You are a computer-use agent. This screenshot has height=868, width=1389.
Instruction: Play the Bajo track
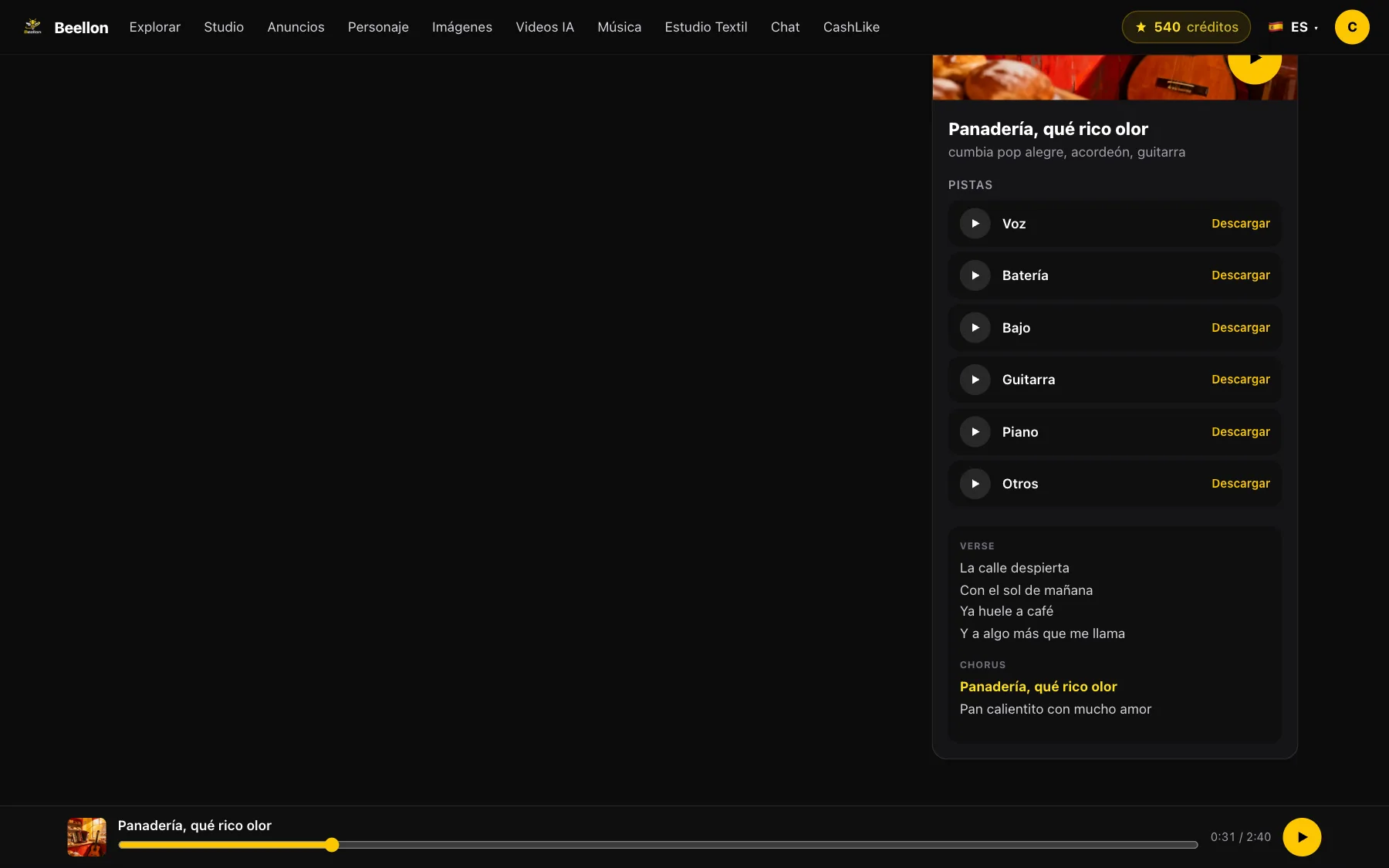(975, 328)
